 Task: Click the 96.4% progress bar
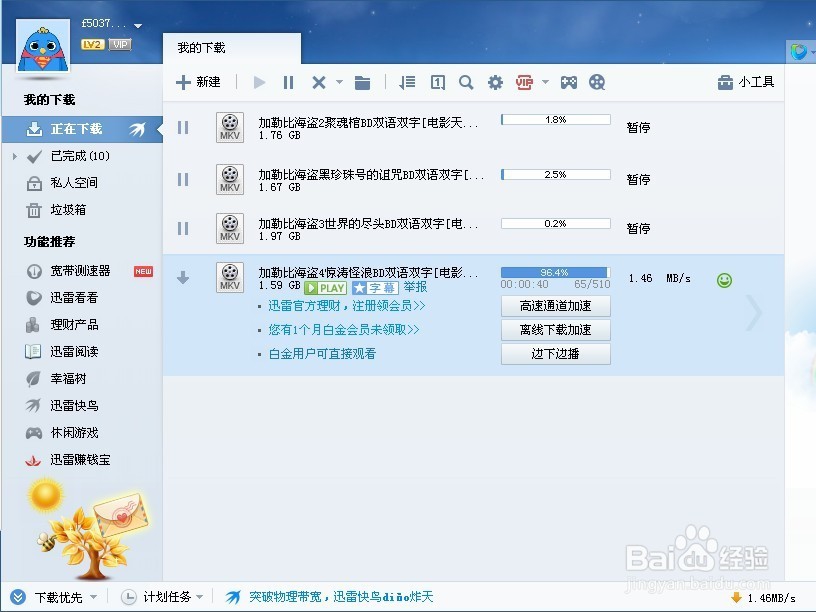(x=556, y=273)
